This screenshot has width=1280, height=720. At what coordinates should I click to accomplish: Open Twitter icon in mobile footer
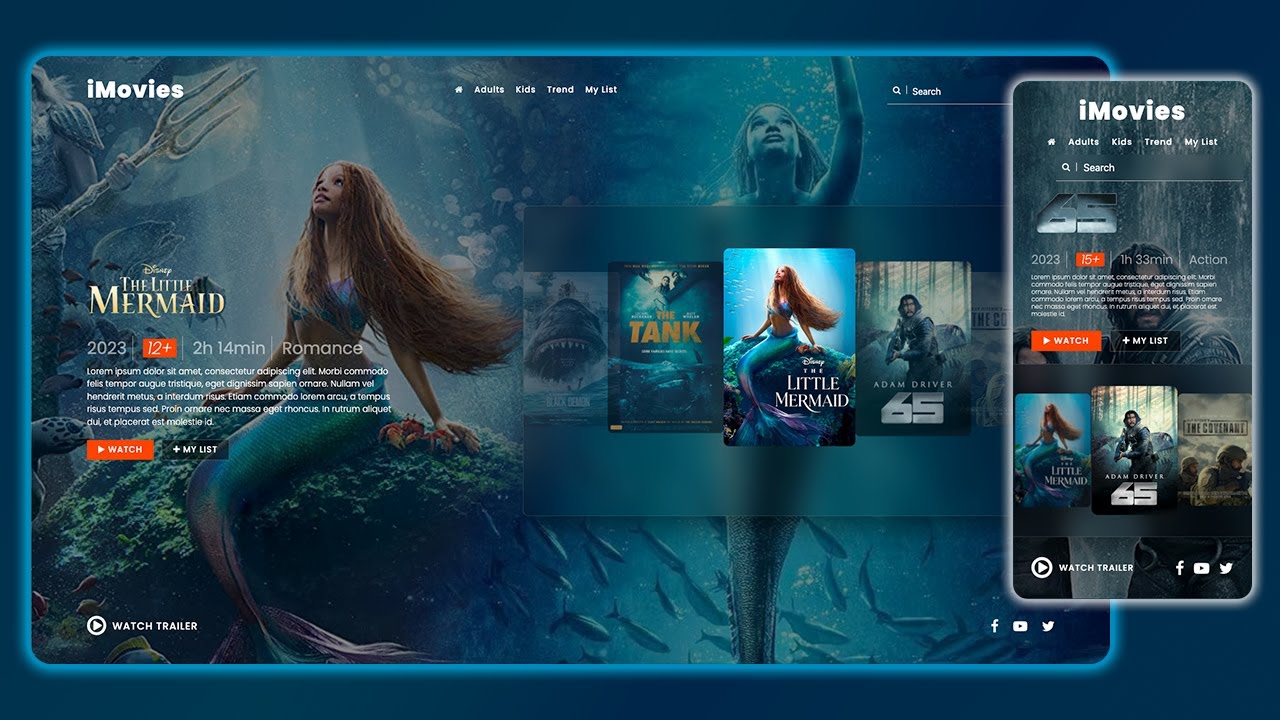(1226, 568)
